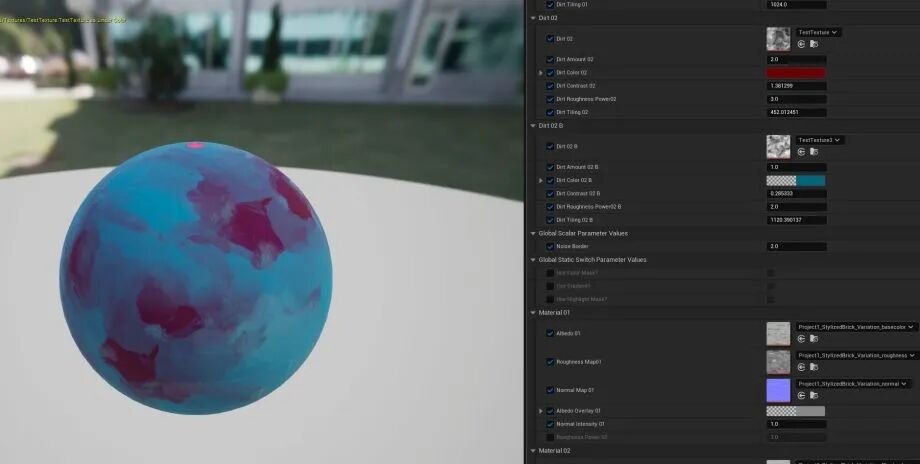Viewport: 920px width, 464px height.
Task: Uncheck the Dirt Tiling 01 override
Action: pos(550,4)
